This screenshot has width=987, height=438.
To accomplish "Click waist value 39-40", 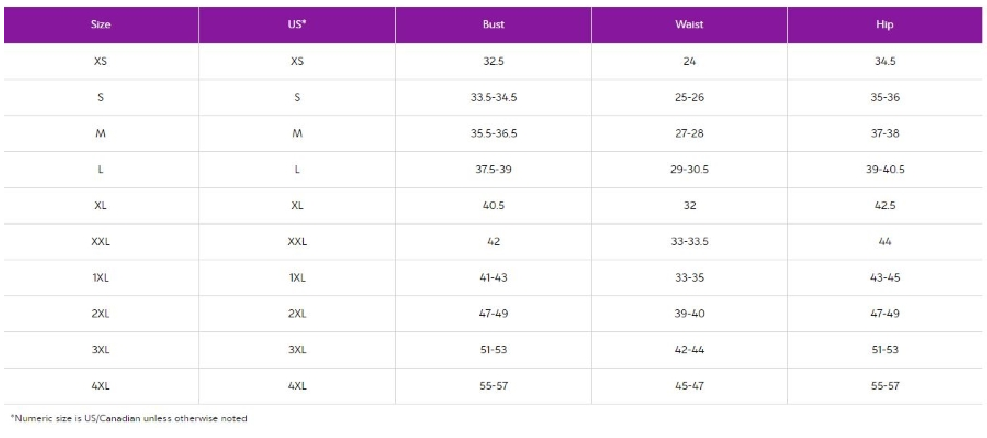I will (x=689, y=313).
